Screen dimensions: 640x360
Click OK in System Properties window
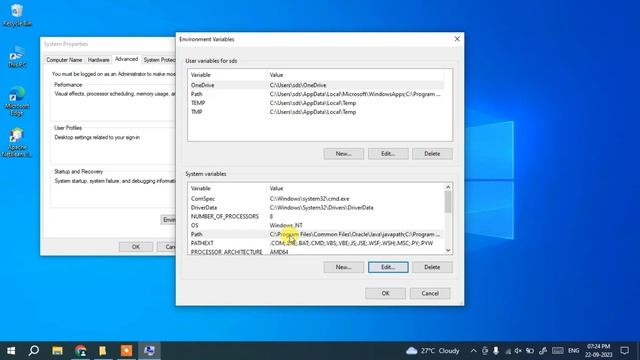[x=136, y=247]
